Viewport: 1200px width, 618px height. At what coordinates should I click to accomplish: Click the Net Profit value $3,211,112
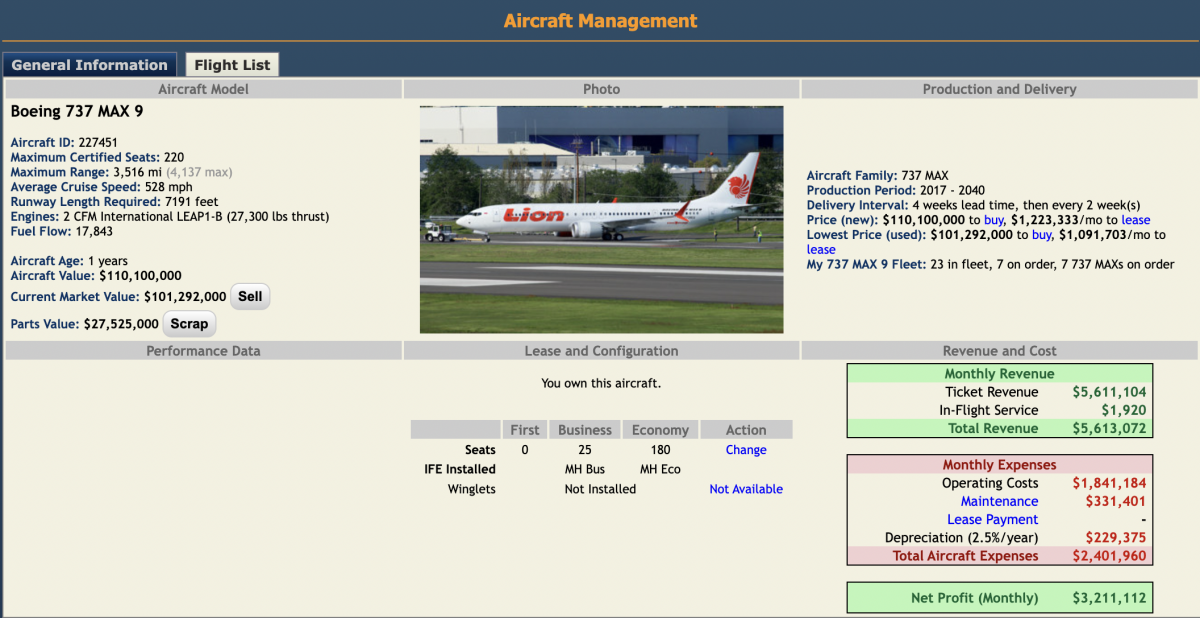(x=1109, y=598)
